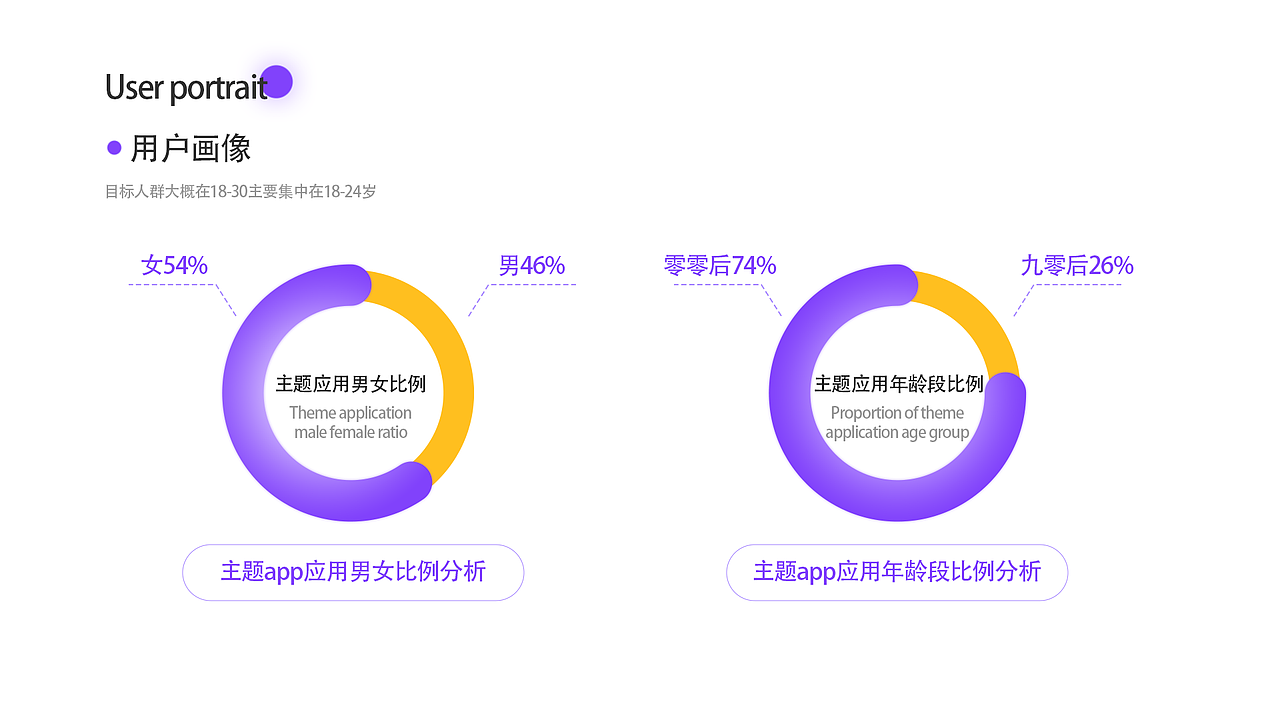Viewport: 1280px width, 720px height.
Task: Click the 主题应用年龄段比例 center title
Action: tap(898, 384)
